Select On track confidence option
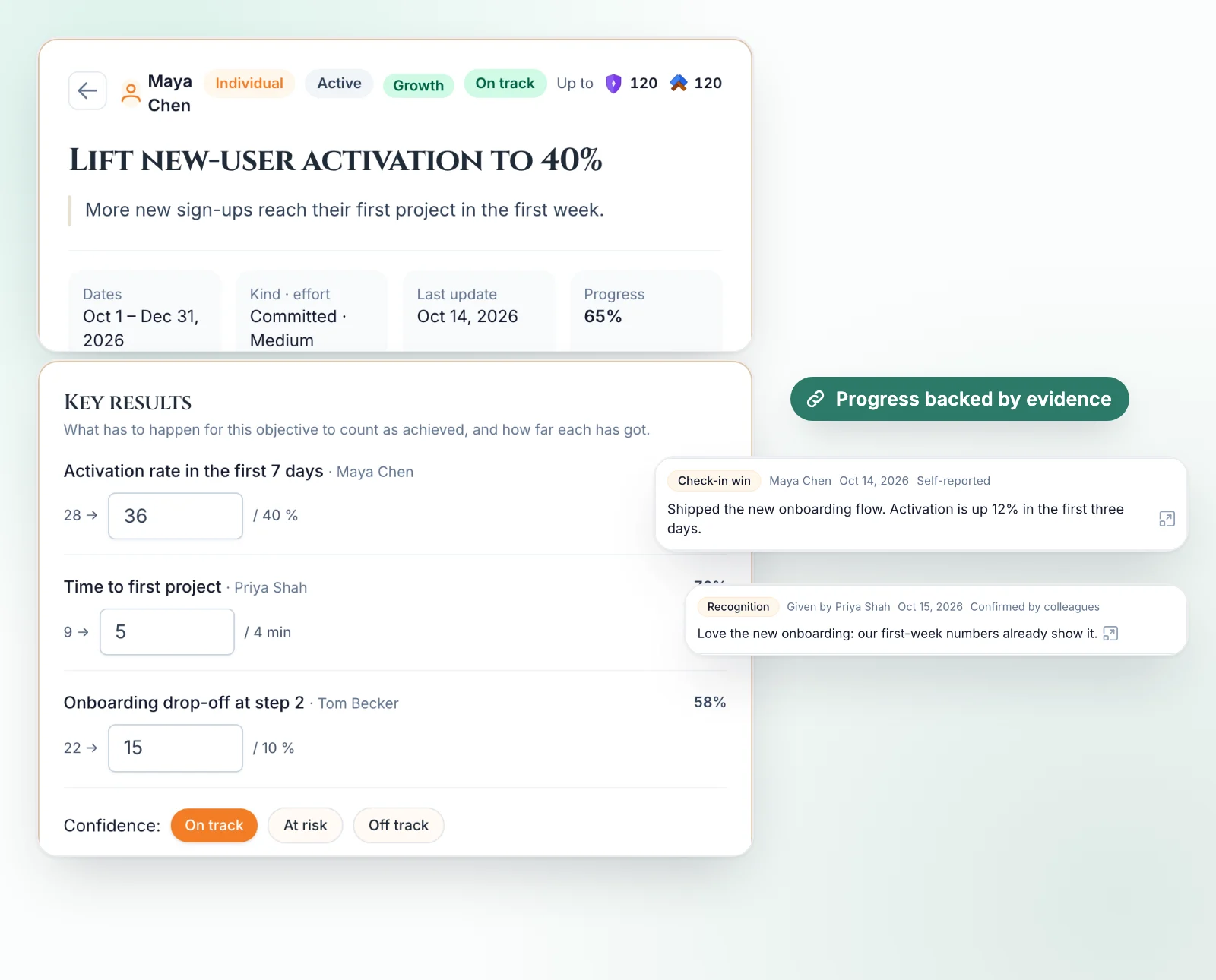 [214, 826]
